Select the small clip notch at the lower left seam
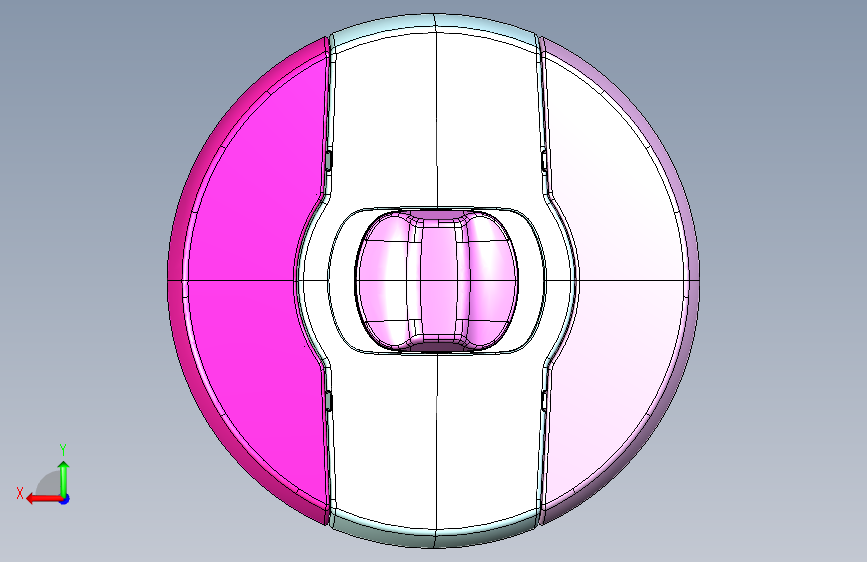This screenshot has height=562, width=867. pos(328,401)
